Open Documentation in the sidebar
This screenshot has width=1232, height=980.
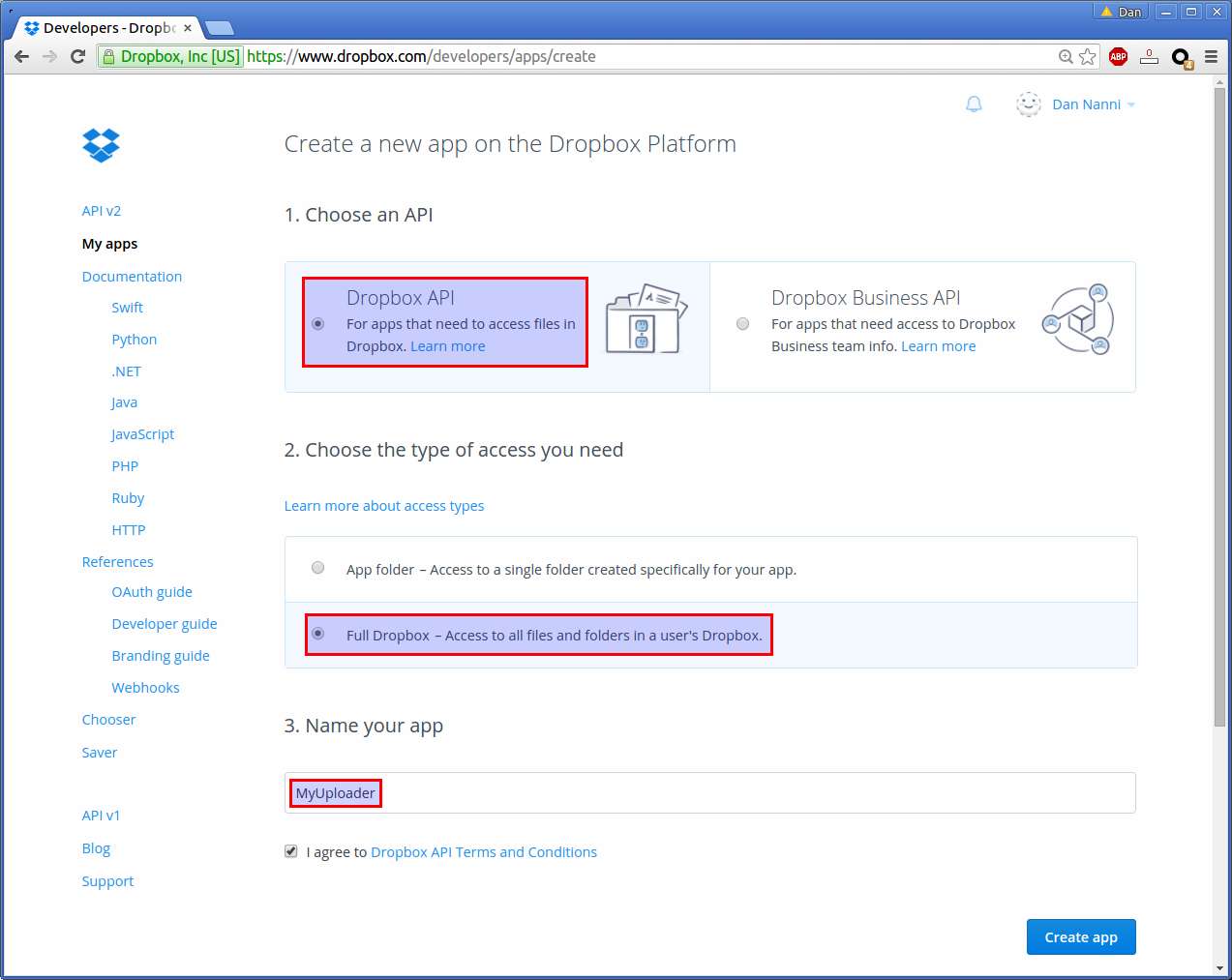click(132, 277)
